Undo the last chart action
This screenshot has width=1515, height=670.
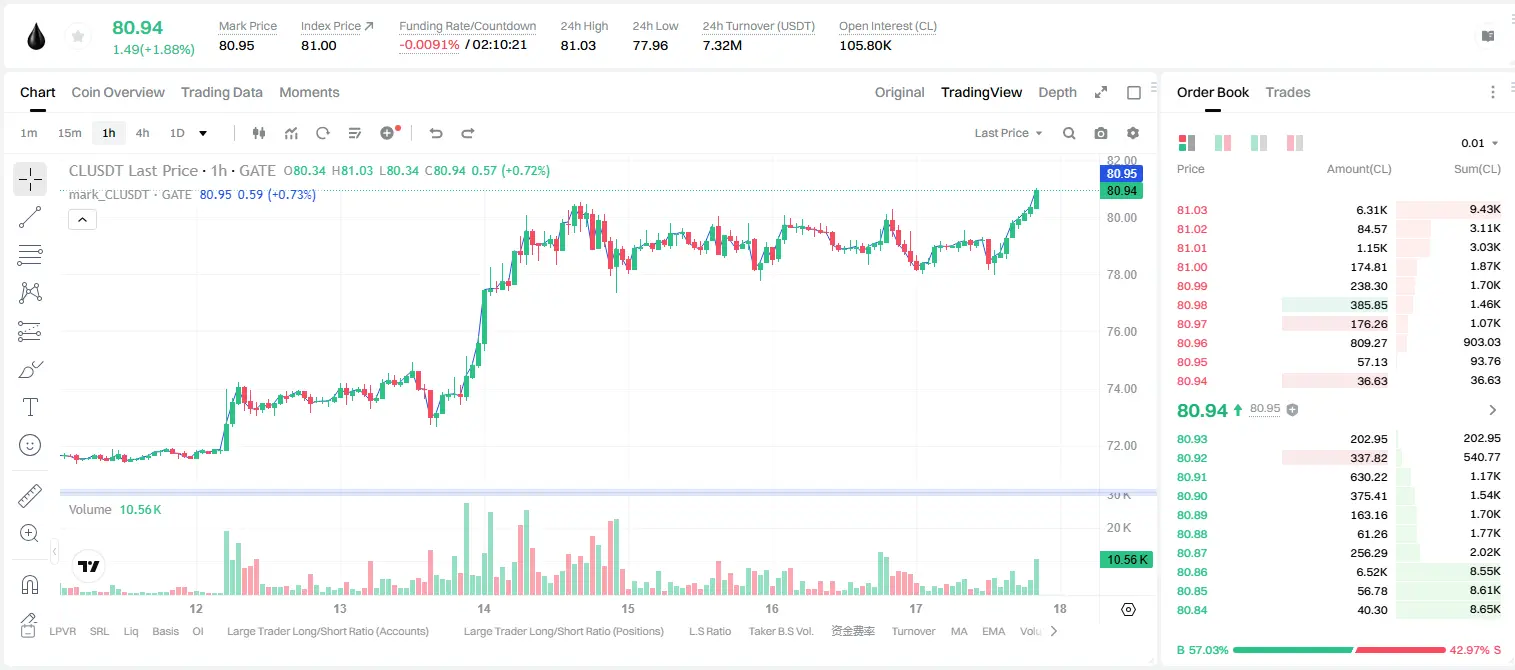[x=435, y=133]
